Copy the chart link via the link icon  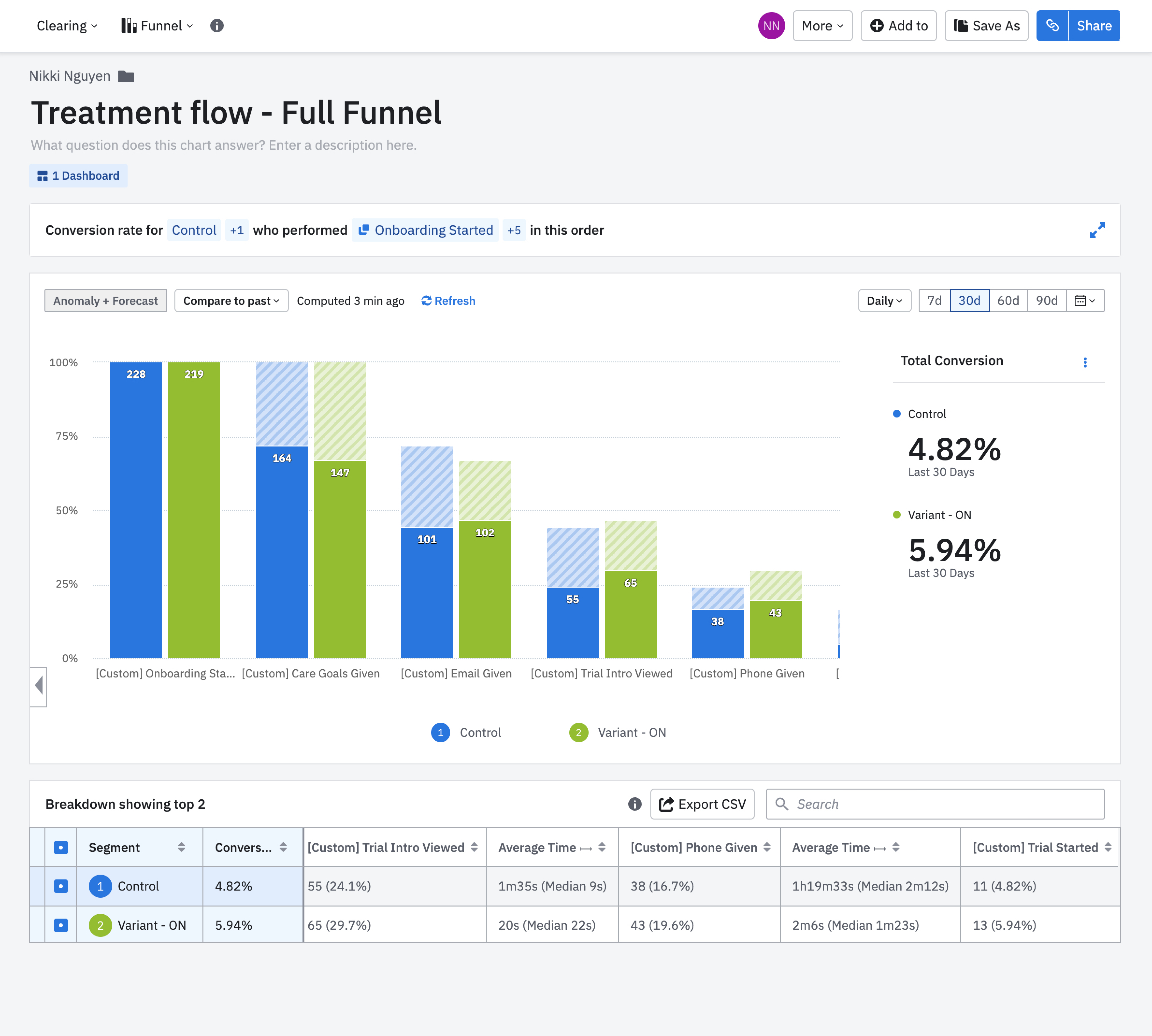click(1052, 25)
